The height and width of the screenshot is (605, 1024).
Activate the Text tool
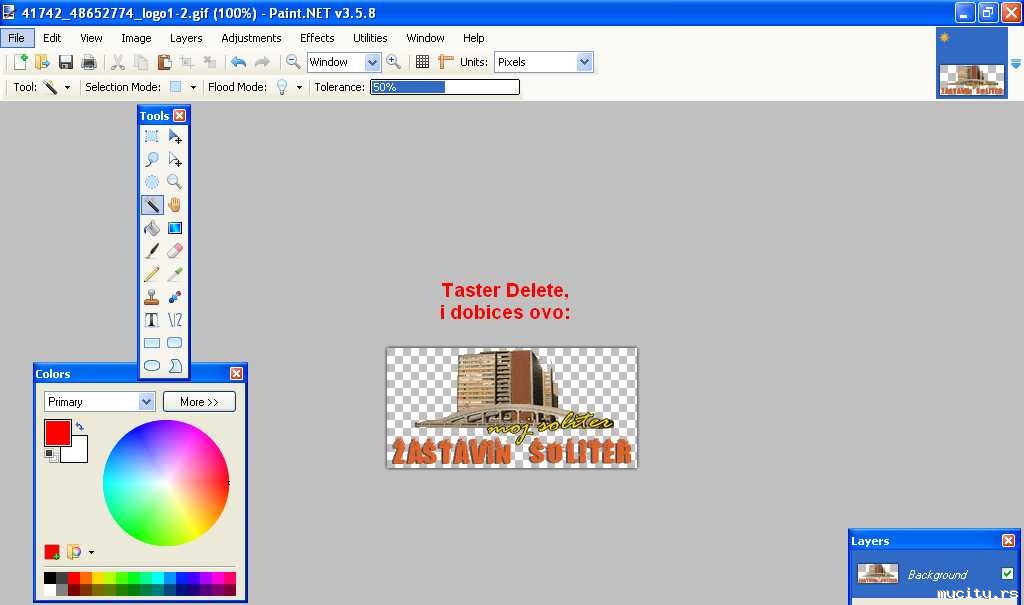click(x=152, y=320)
